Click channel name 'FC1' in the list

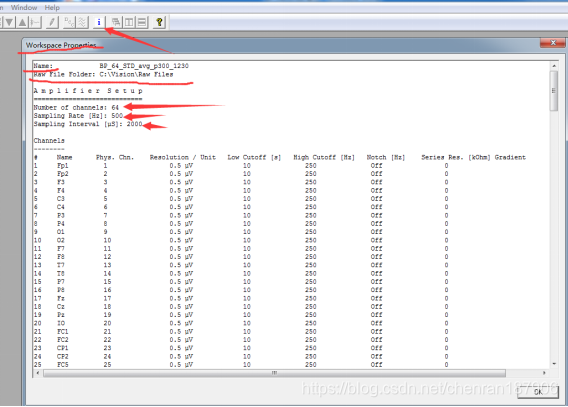62,332
